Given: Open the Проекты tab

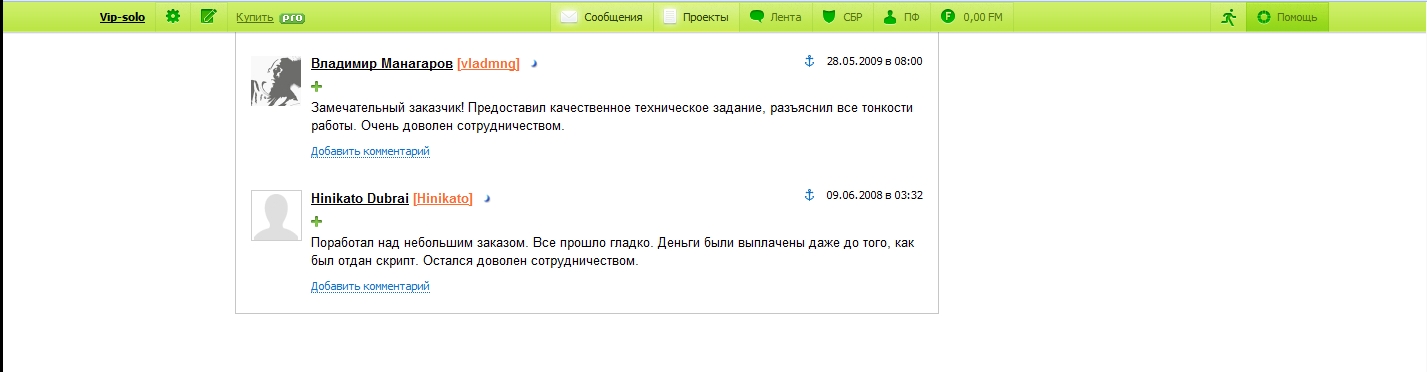Looking at the screenshot, I should [x=696, y=17].
